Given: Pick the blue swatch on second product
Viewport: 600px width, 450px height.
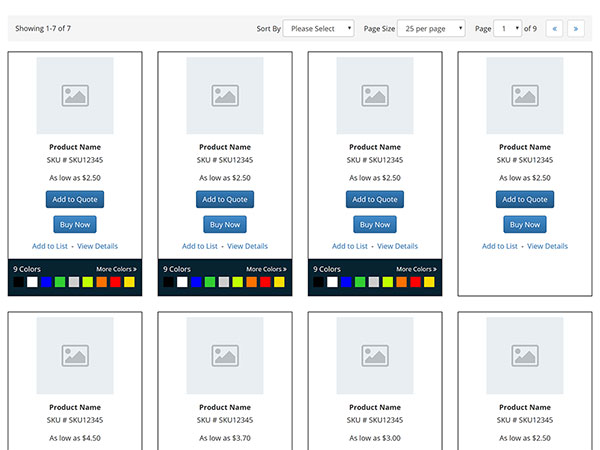Looking at the screenshot, I should pos(197,282).
